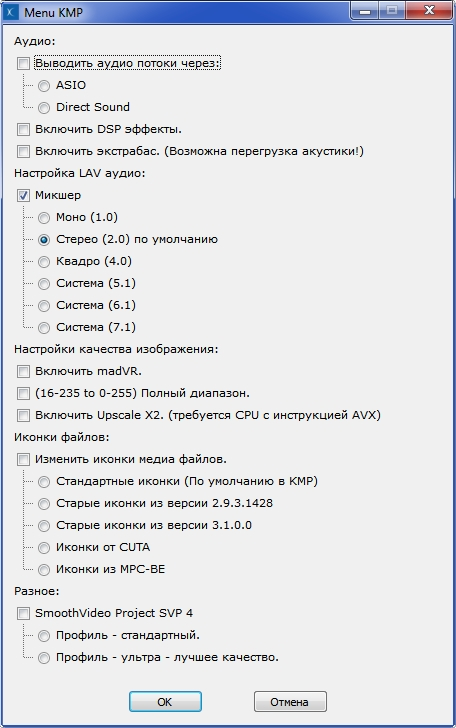Select the ASIO radio button
The height and width of the screenshot is (728, 456).
click(x=44, y=85)
